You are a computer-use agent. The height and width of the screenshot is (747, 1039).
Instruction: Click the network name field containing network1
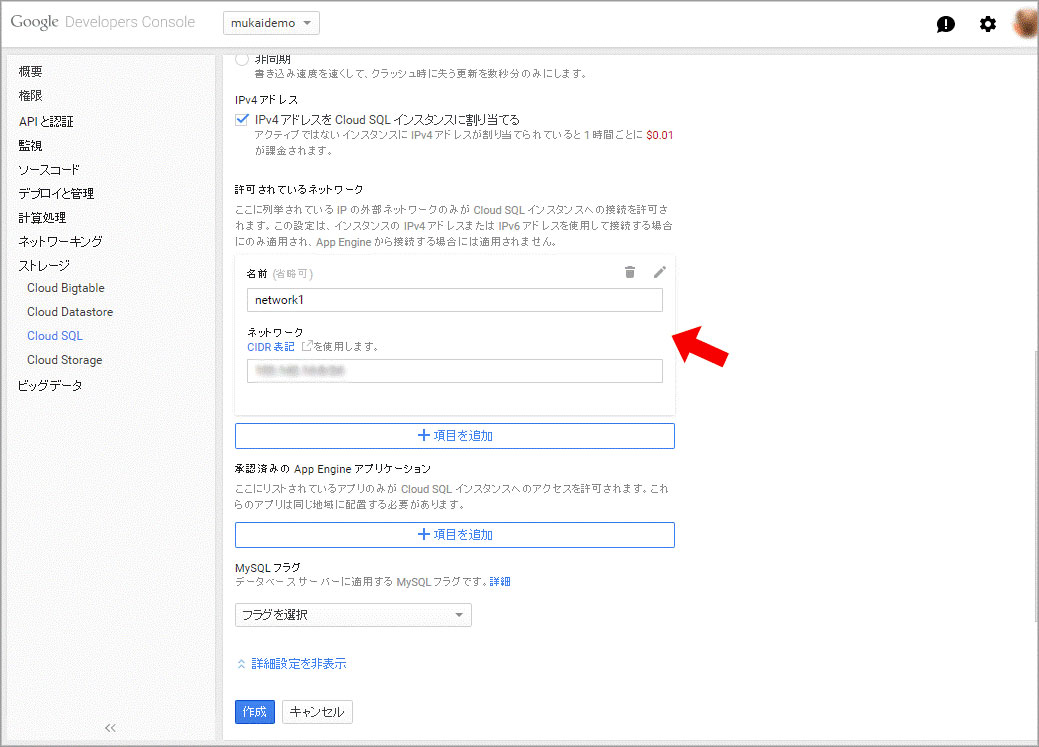click(x=455, y=300)
